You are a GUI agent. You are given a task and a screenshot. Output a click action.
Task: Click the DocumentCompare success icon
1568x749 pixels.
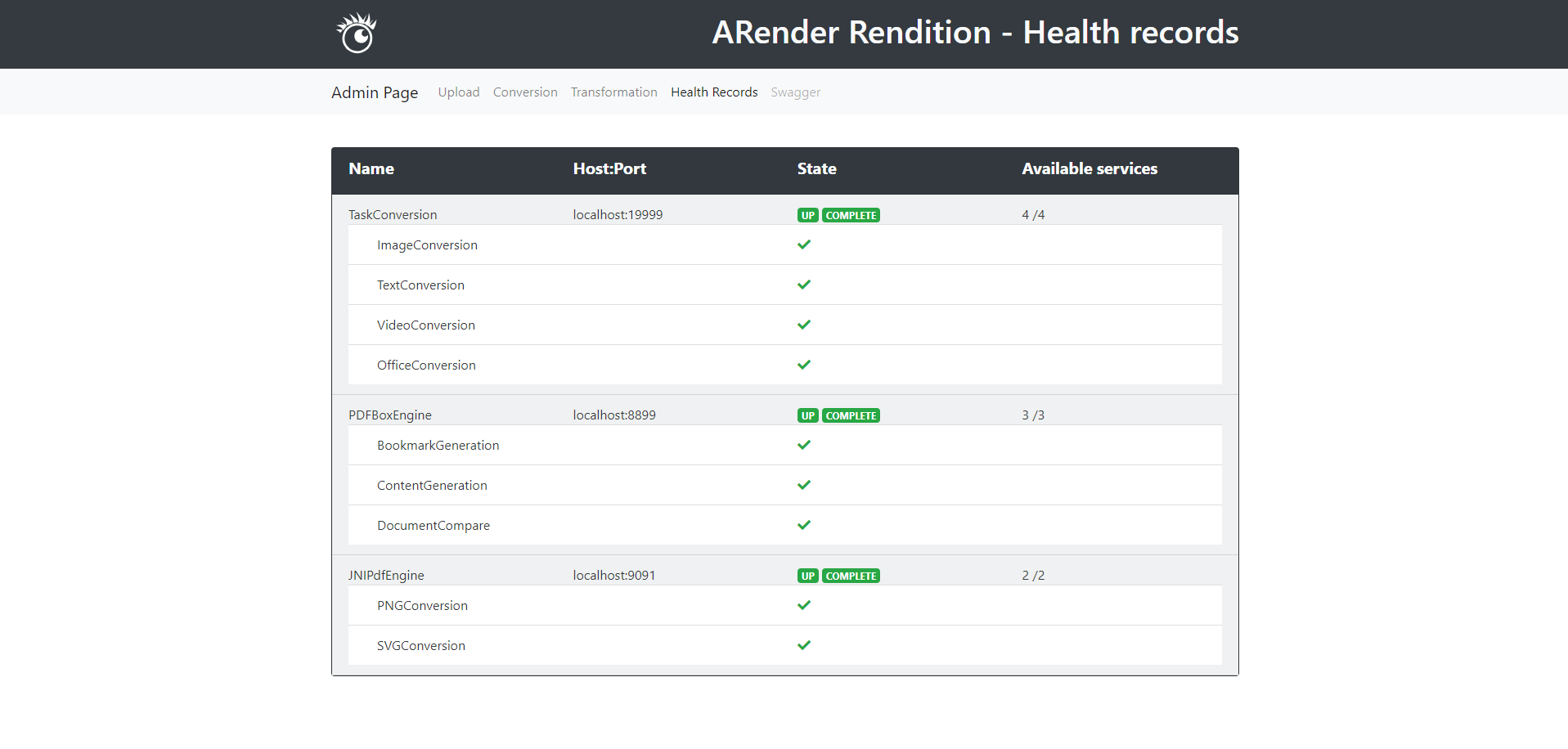pyautogui.click(x=804, y=525)
